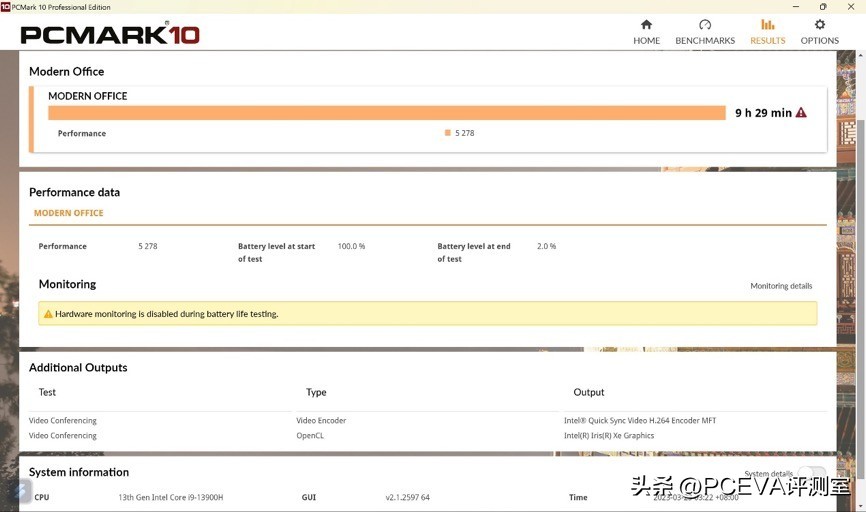866x512 pixels.
Task: Click the PCMark 10 title bar app icon
Action: click(x=6, y=7)
